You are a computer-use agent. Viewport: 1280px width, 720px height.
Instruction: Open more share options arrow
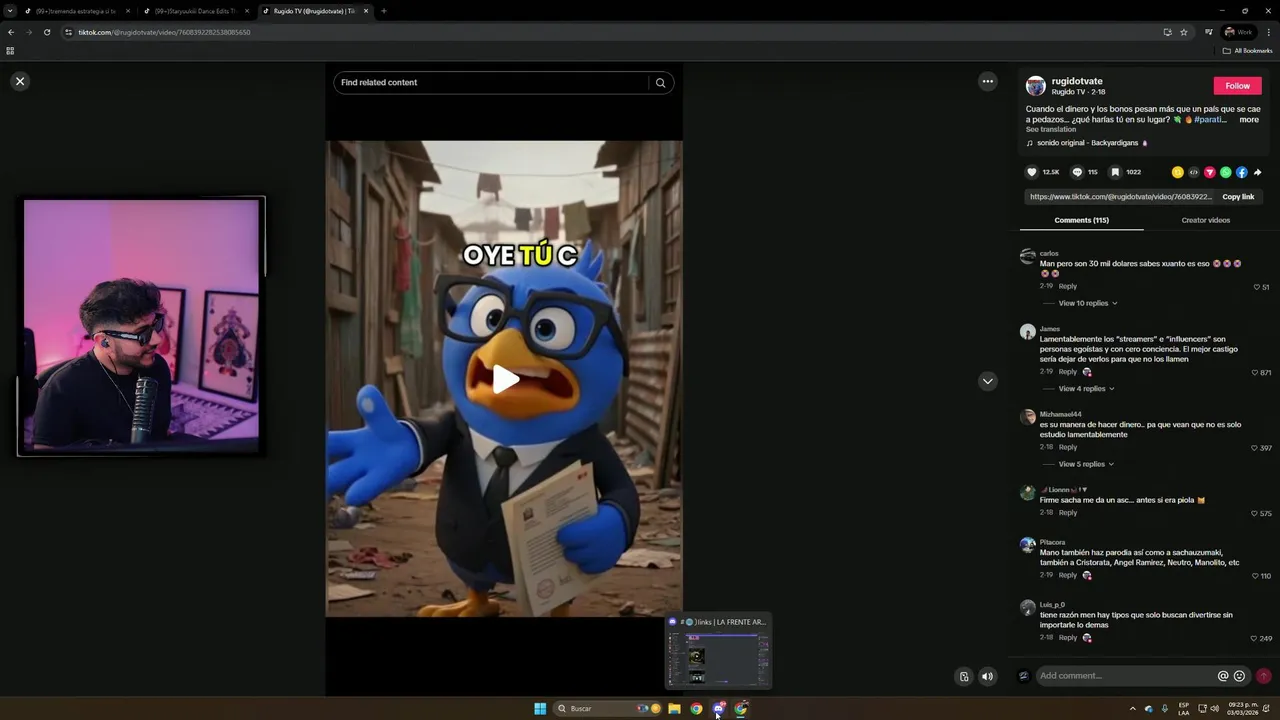(1257, 172)
